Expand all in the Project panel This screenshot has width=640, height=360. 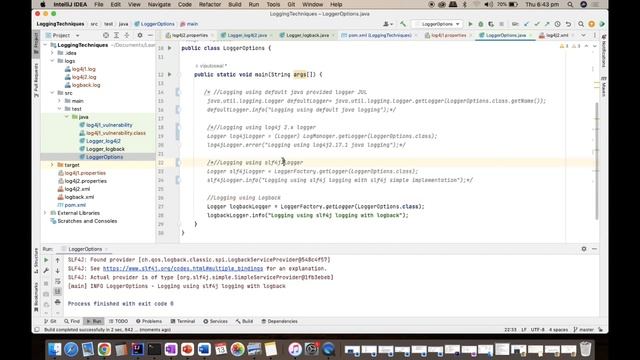pyautogui.click(x=116, y=36)
